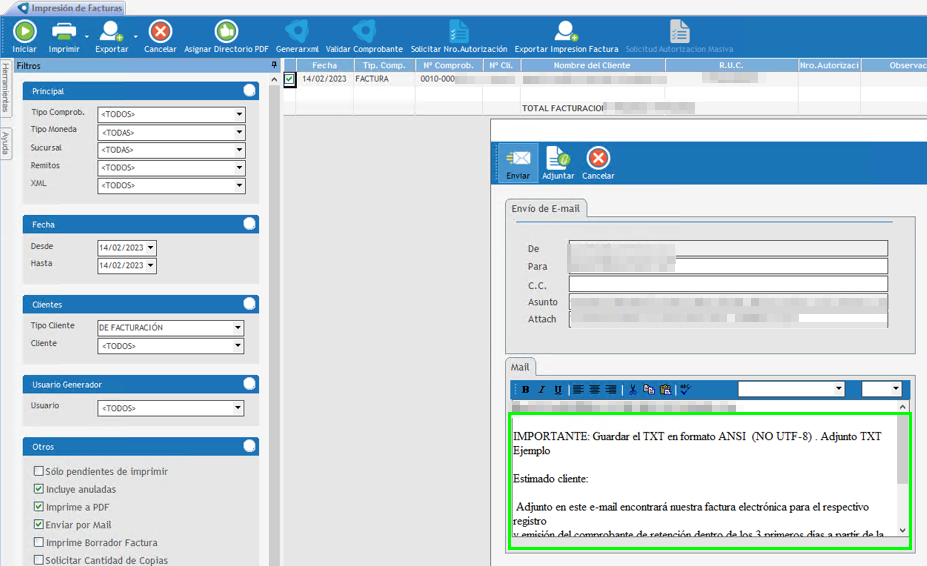This screenshot has width=927, height=566.
Task: Click the cut scissors icon
Action: click(633, 389)
